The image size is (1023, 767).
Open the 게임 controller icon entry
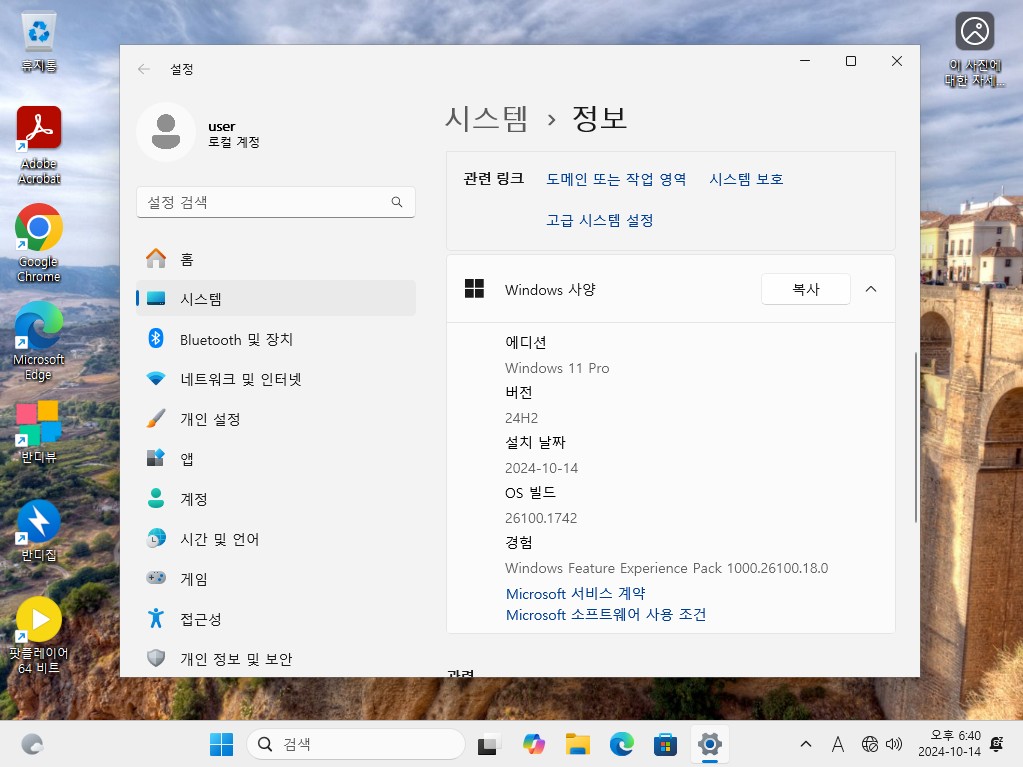click(x=156, y=579)
